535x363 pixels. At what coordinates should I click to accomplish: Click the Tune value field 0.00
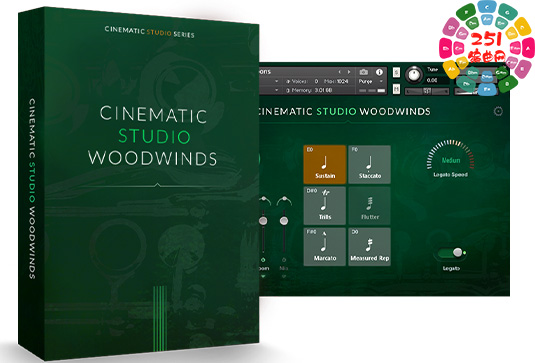click(x=436, y=80)
